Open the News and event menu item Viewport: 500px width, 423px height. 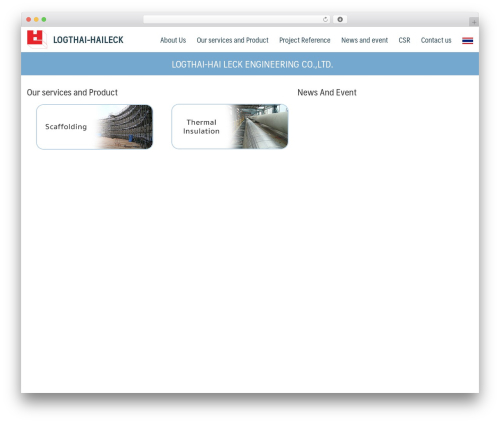364,40
